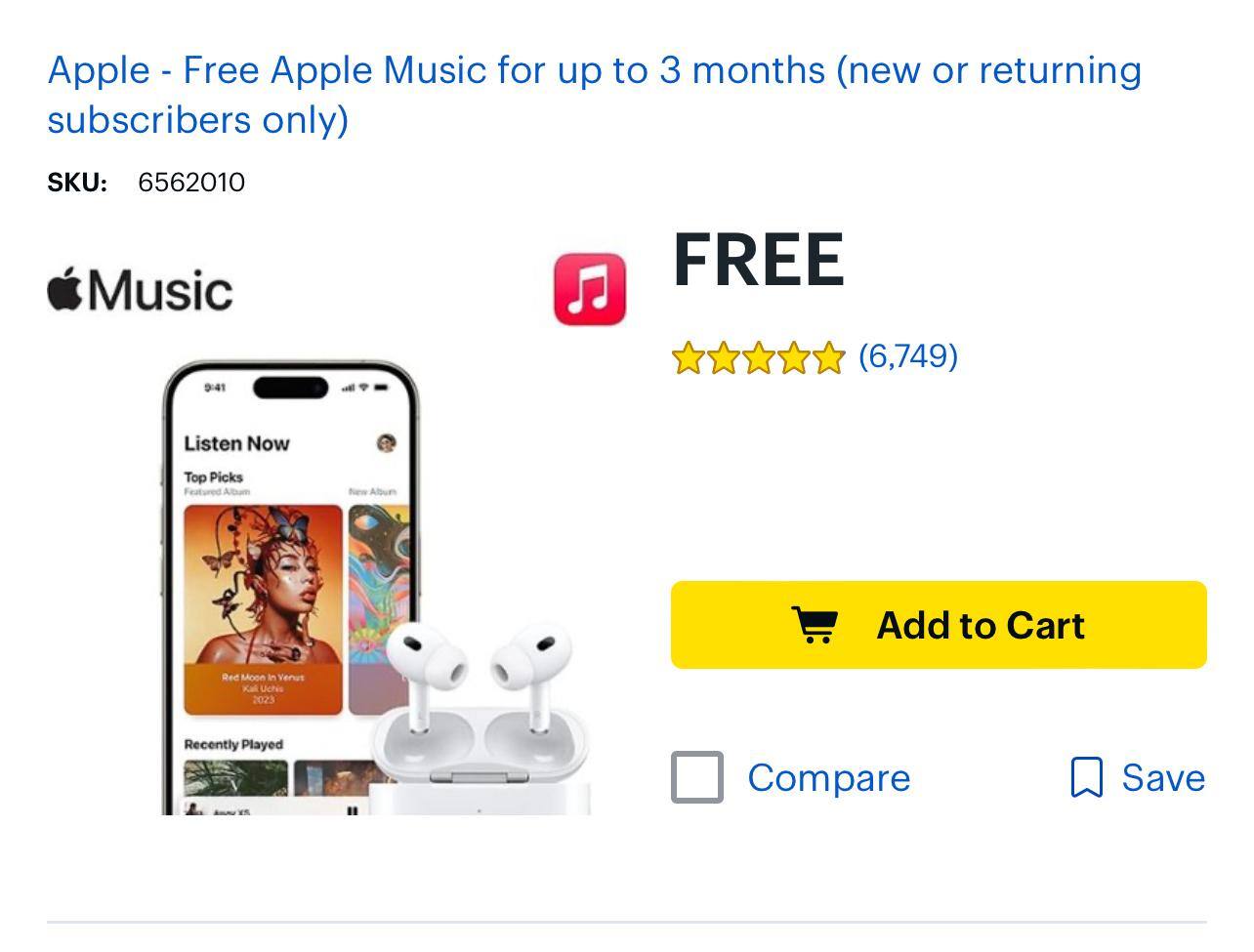Select the SKU number 6562010
Image resolution: width=1254 pixels, height=952 pixels.
[x=191, y=182]
